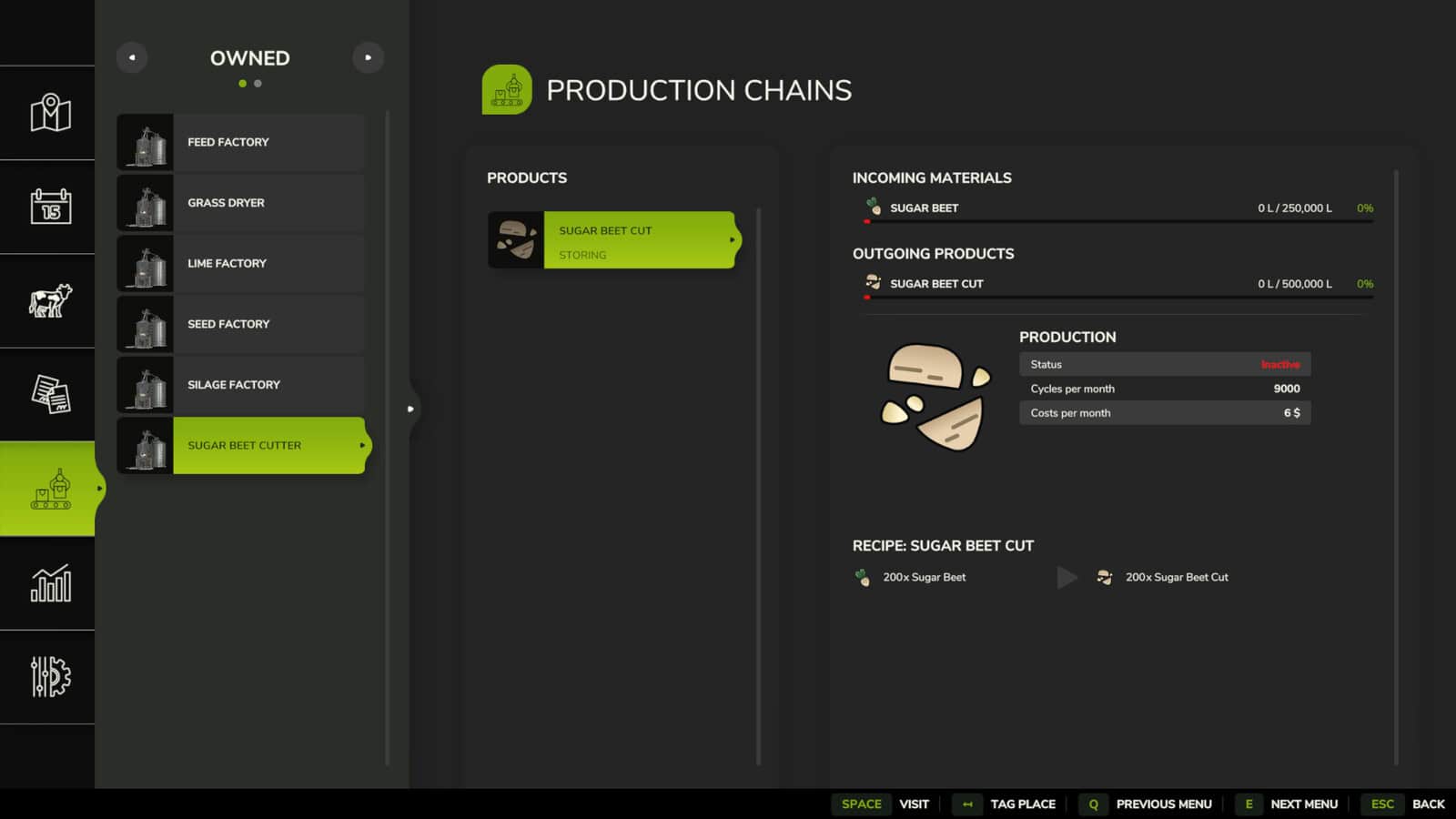Open the animals cow icon

(x=50, y=300)
